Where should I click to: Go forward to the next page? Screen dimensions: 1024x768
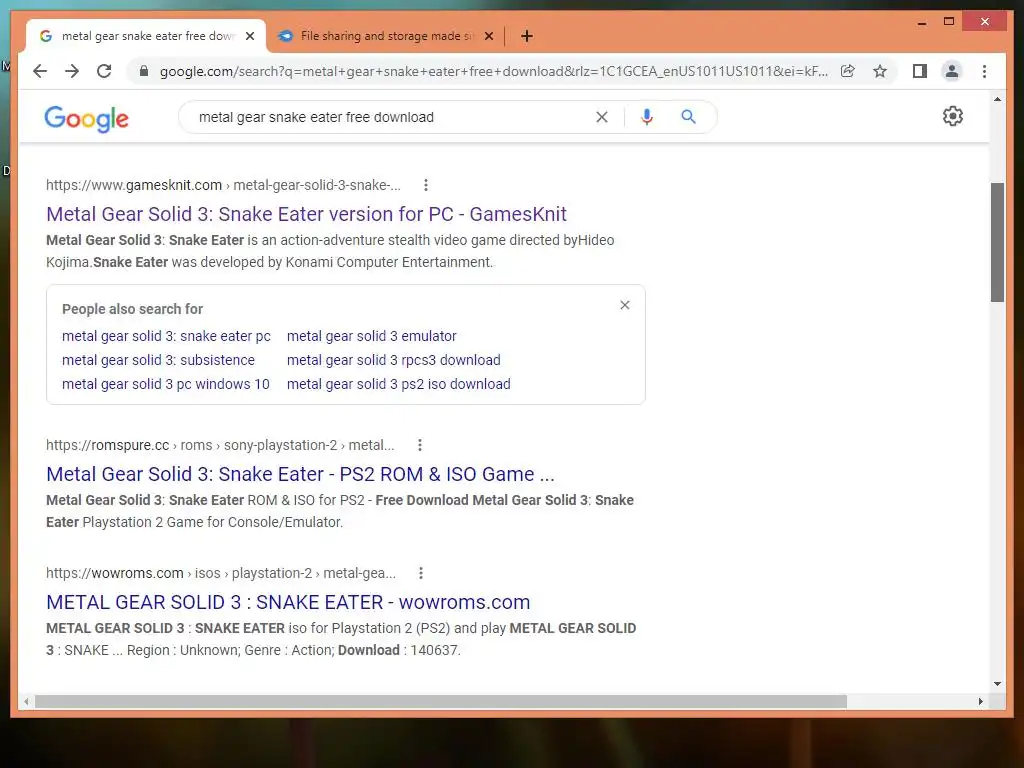click(x=72, y=71)
